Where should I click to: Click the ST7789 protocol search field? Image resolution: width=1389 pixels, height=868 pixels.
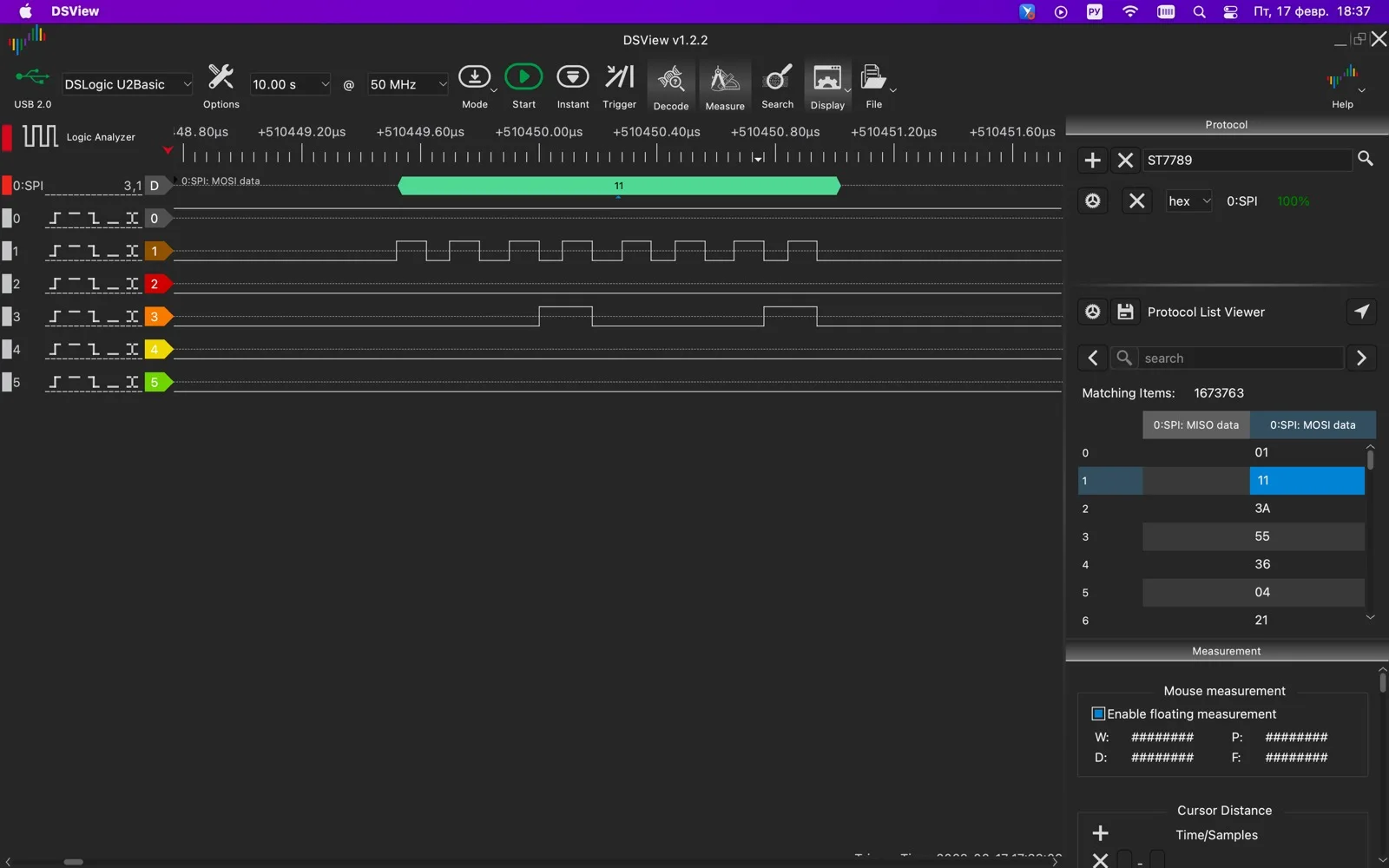(x=1247, y=160)
